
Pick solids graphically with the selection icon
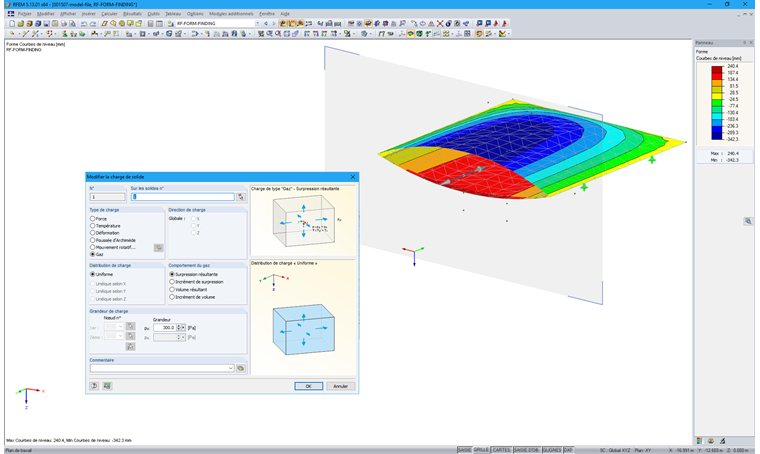(x=241, y=197)
